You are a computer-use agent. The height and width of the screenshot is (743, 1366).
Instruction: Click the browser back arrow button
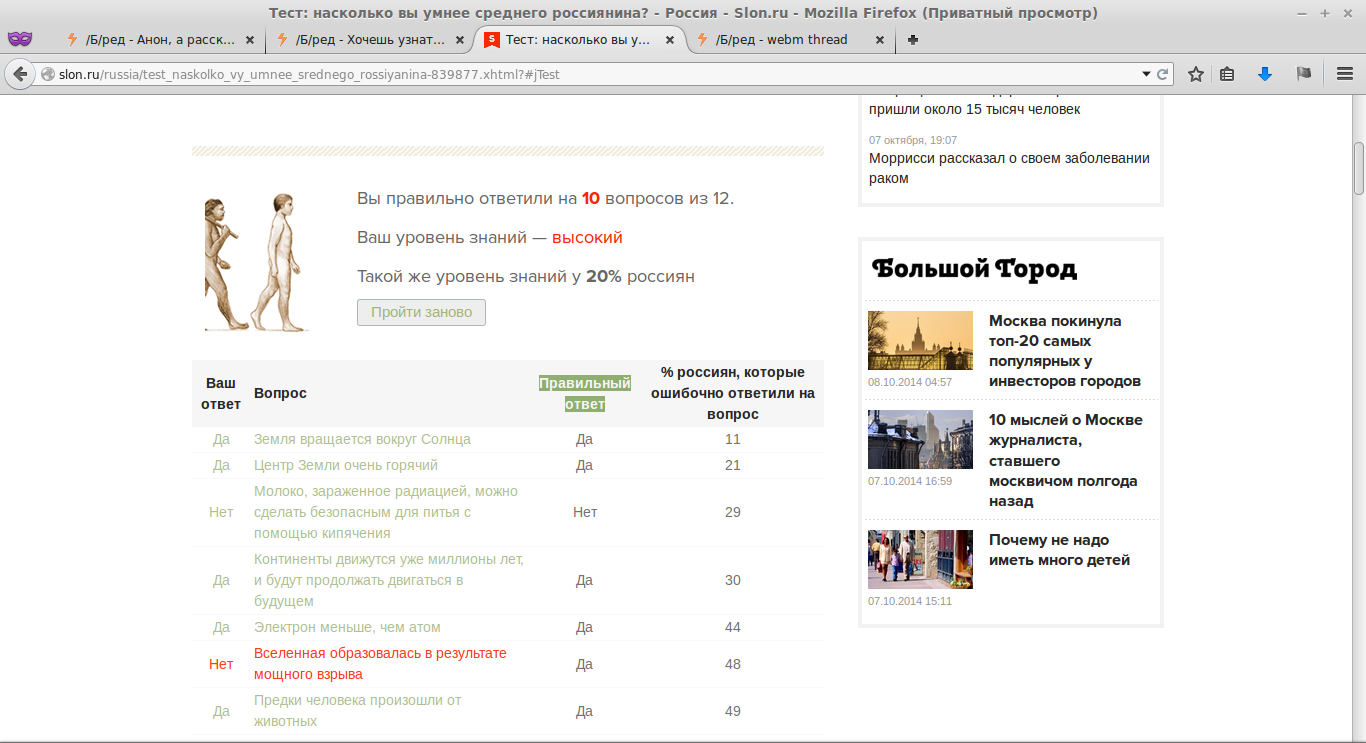click(x=20, y=74)
